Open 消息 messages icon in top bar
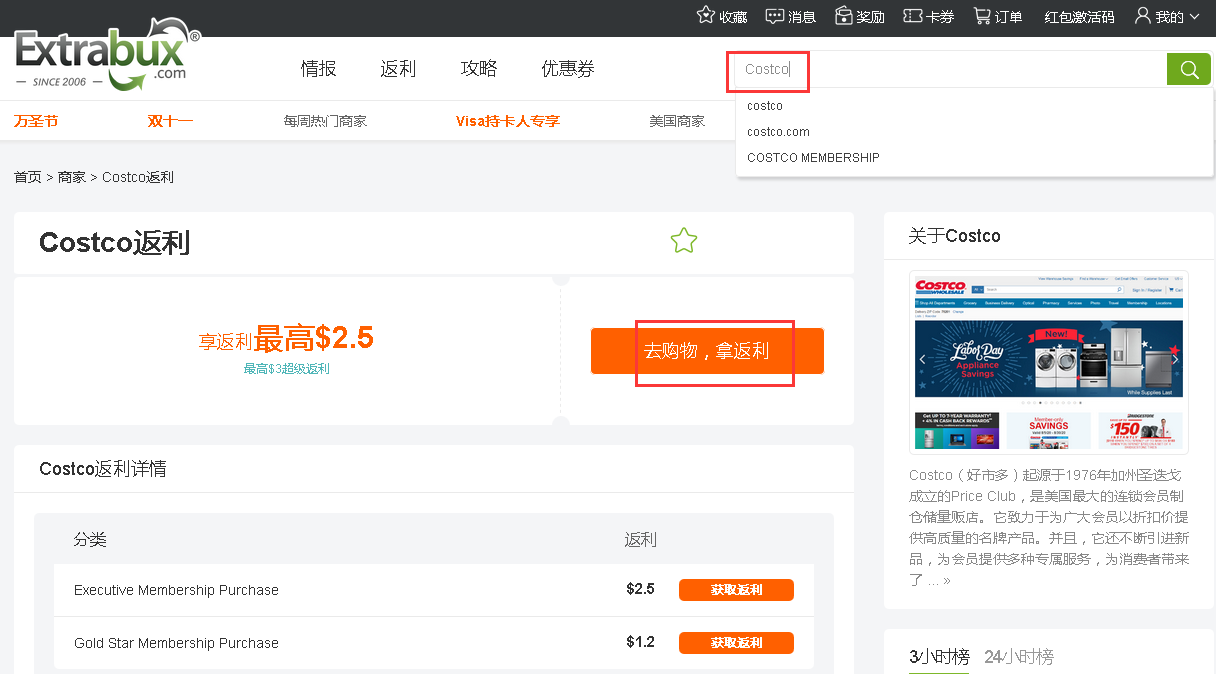1216x674 pixels. [775, 16]
